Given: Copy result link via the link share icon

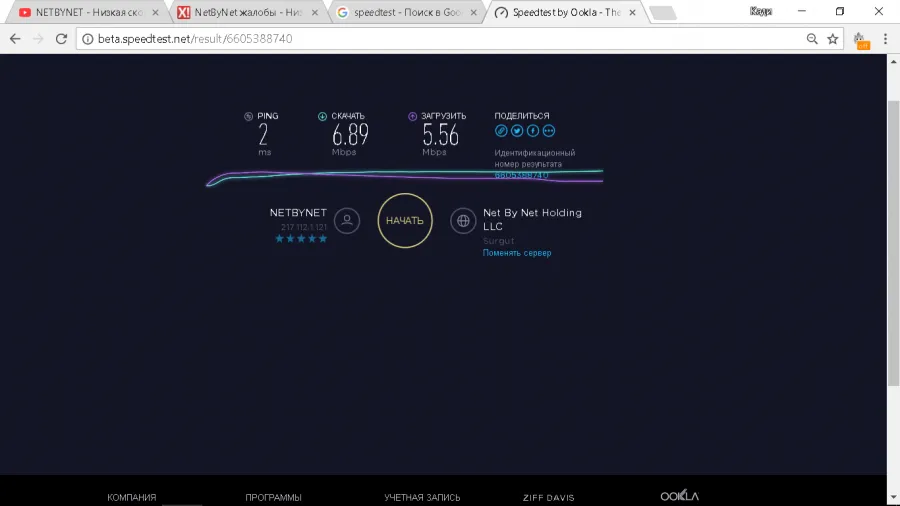Looking at the screenshot, I should (501, 131).
